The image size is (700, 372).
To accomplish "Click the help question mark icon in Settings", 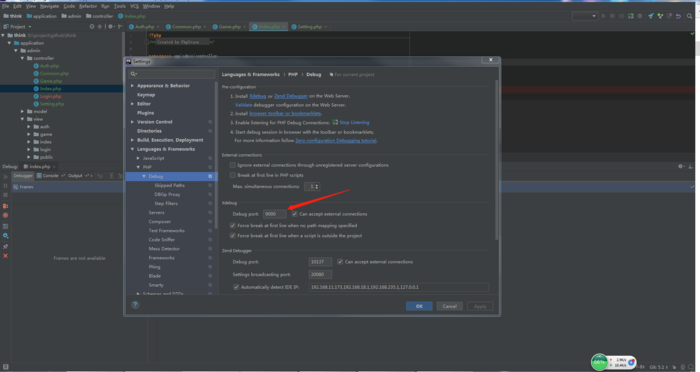I will 135,305.
